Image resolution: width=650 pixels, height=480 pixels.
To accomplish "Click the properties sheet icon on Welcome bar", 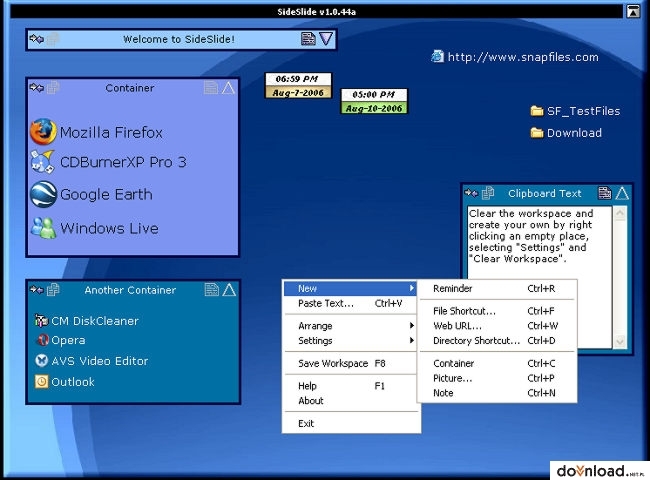I will pos(308,39).
